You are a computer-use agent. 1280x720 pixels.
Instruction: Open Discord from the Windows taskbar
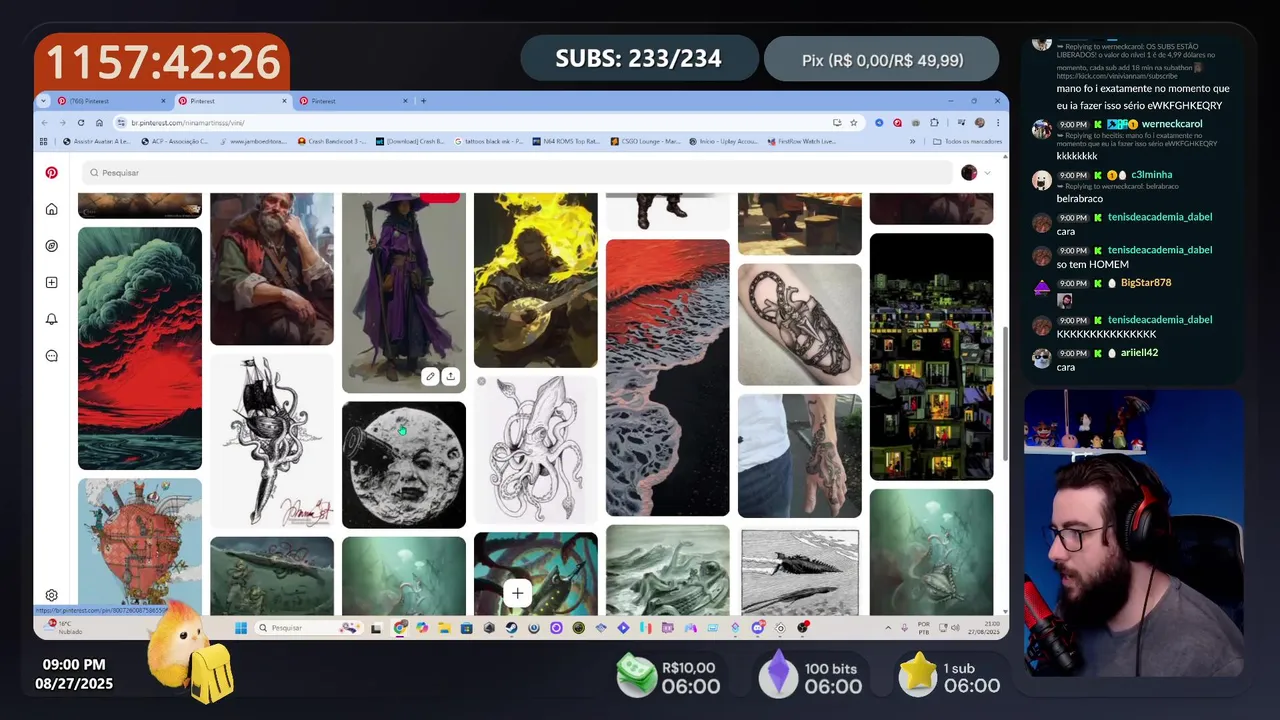[757, 628]
